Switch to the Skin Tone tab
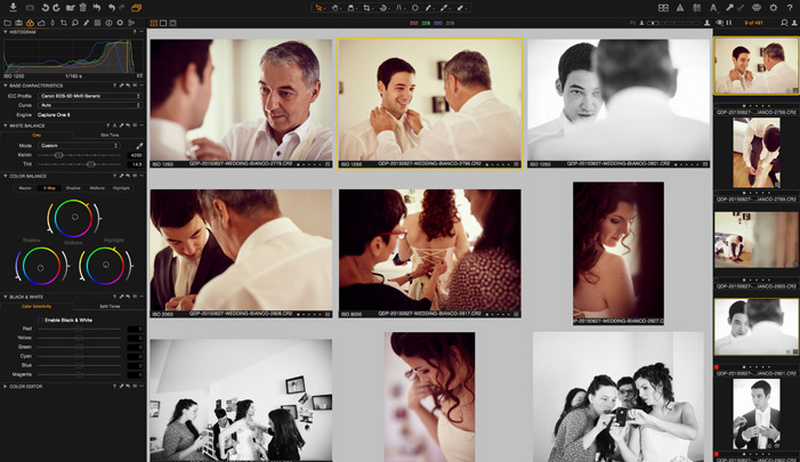 tap(109, 135)
